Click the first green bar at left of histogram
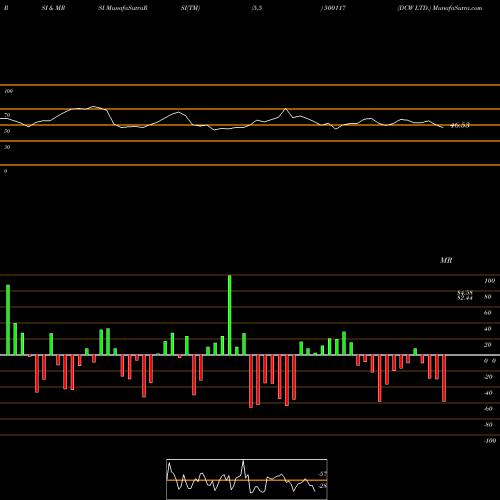 (x=8, y=320)
